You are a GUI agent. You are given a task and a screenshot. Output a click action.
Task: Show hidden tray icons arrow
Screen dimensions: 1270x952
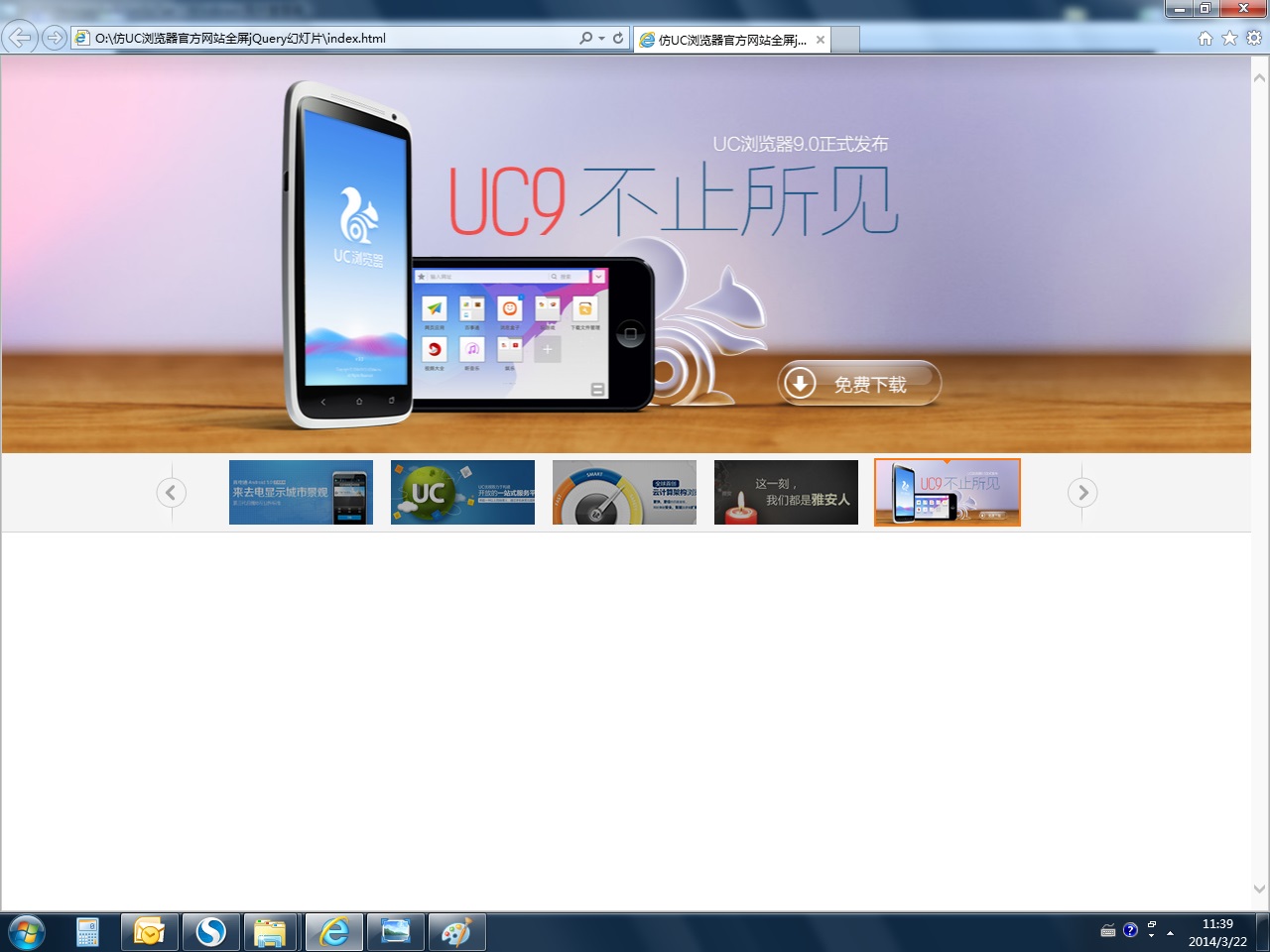1170,933
